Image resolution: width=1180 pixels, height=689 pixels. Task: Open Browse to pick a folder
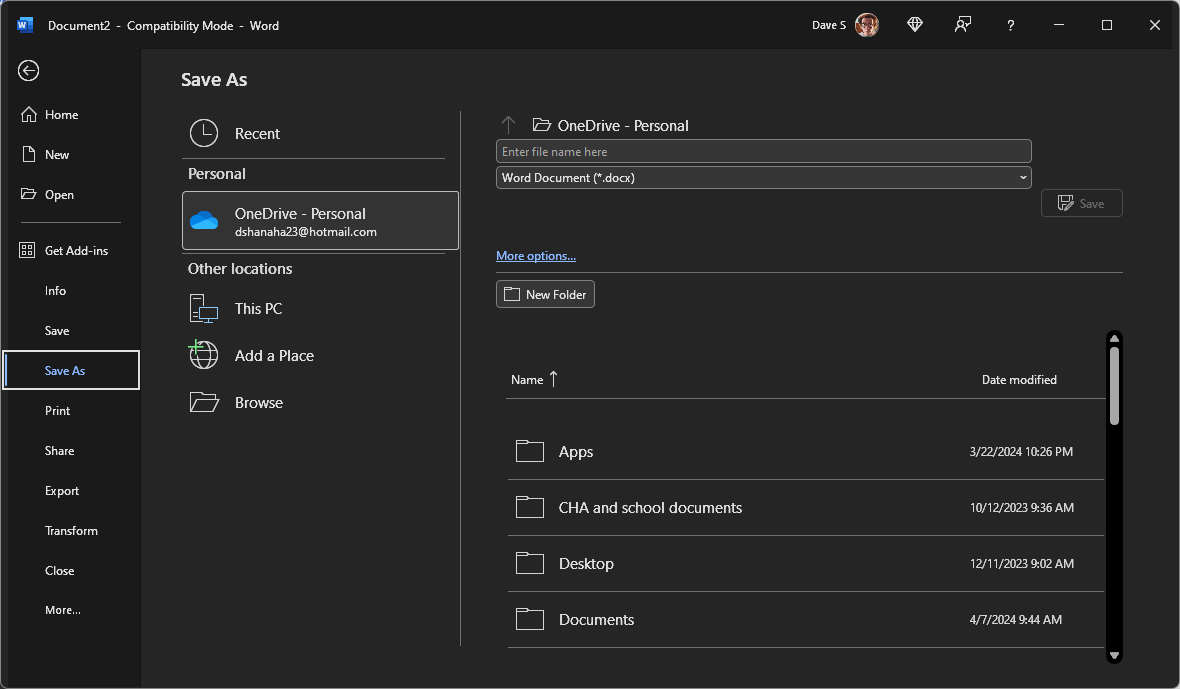click(260, 402)
